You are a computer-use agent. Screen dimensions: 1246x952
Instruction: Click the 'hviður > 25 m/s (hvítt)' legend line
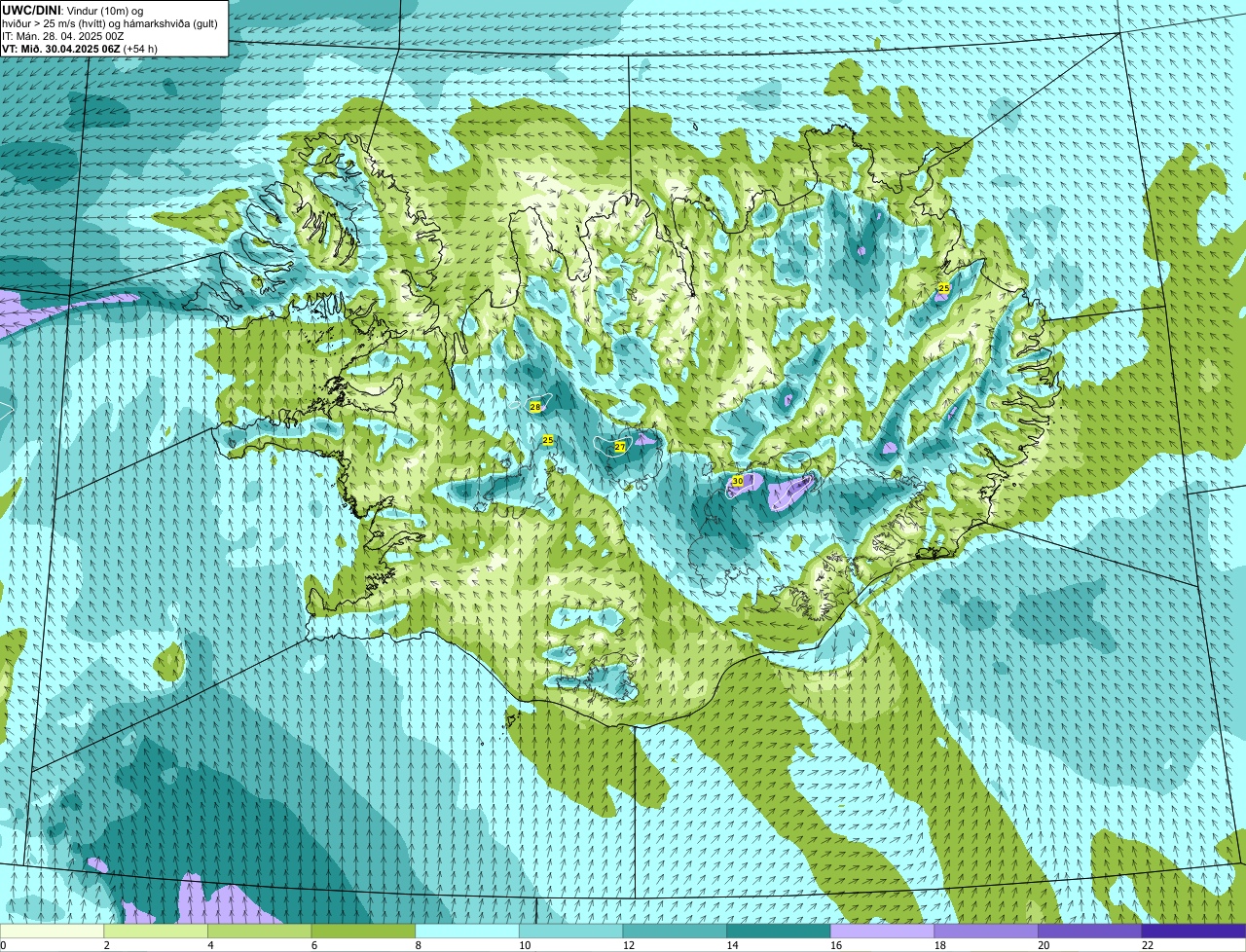[x=109, y=23]
